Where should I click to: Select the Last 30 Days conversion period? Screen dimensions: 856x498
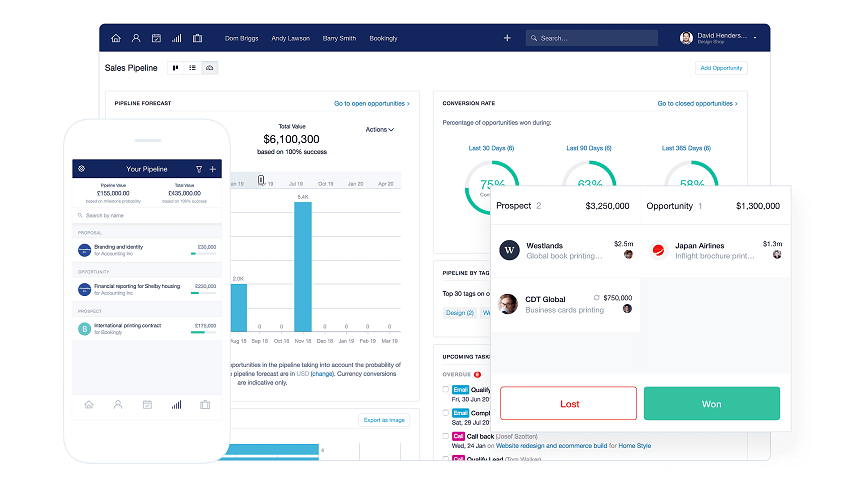pyautogui.click(x=491, y=148)
